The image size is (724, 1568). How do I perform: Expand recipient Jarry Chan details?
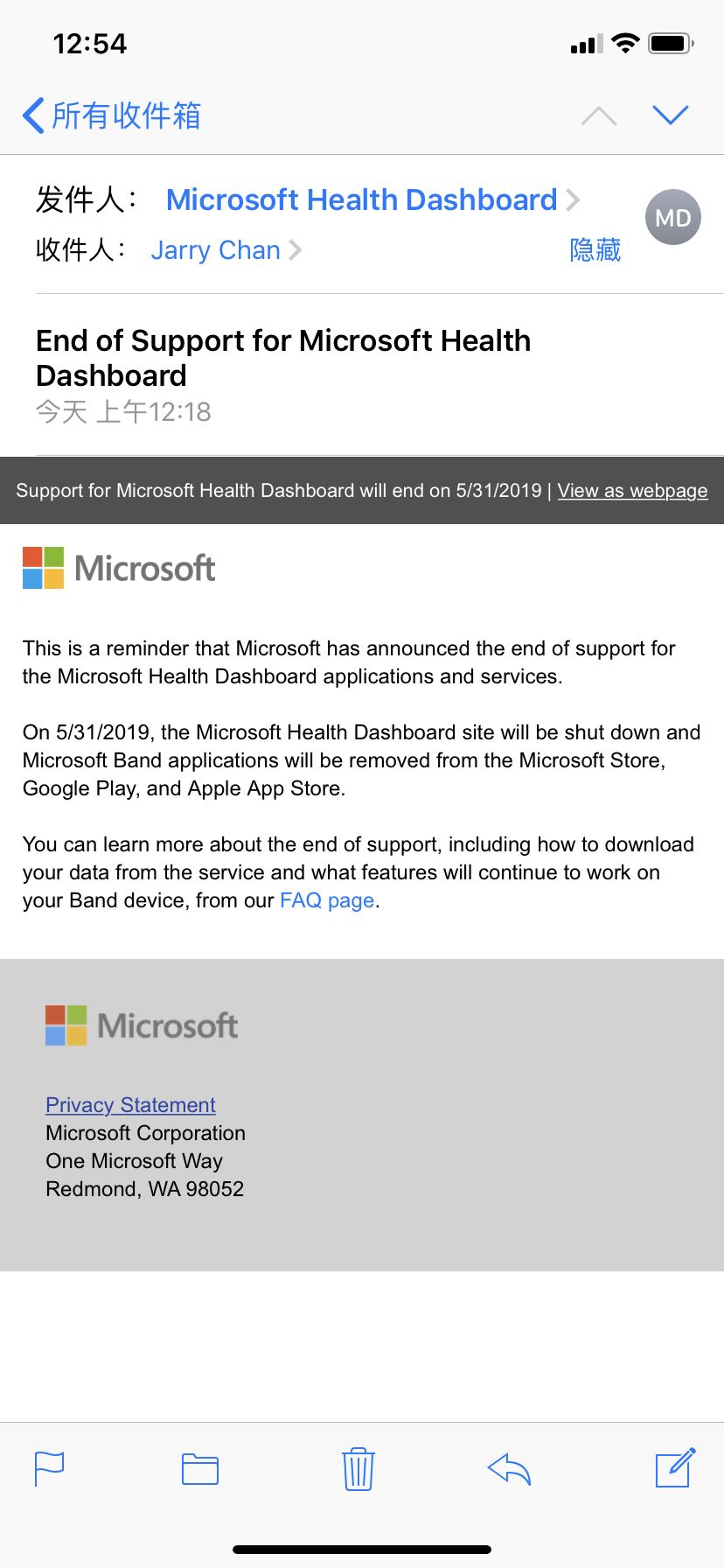[226, 250]
